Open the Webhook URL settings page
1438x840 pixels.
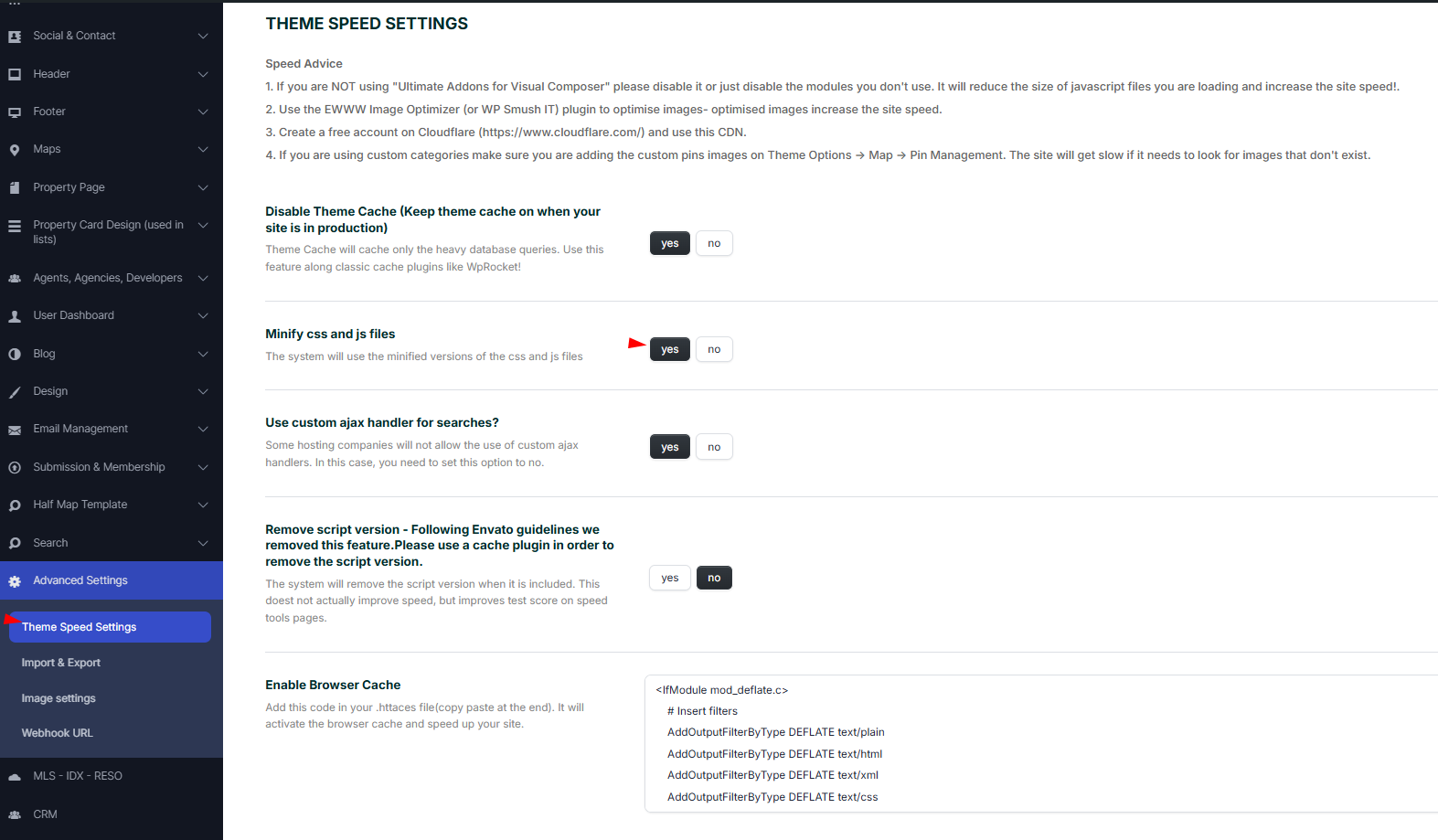coord(58,733)
